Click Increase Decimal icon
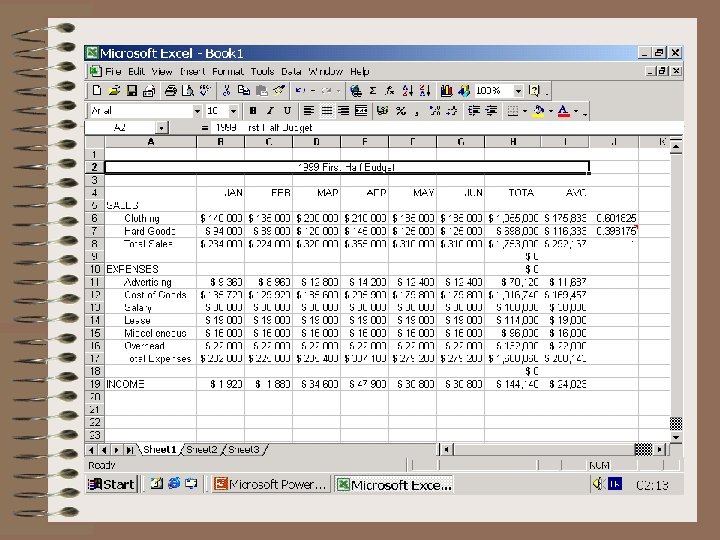720x540 pixels. 434,111
